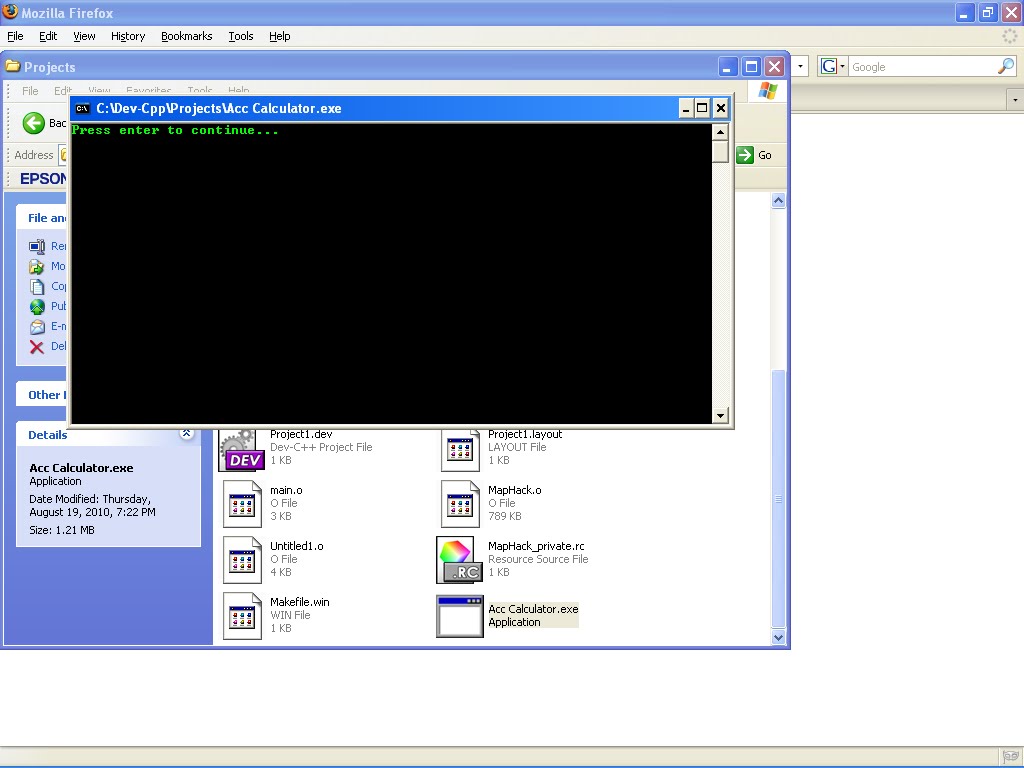Select the Untitled1.o file name
The image size is (1024, 768).
(x=296, y=547)
